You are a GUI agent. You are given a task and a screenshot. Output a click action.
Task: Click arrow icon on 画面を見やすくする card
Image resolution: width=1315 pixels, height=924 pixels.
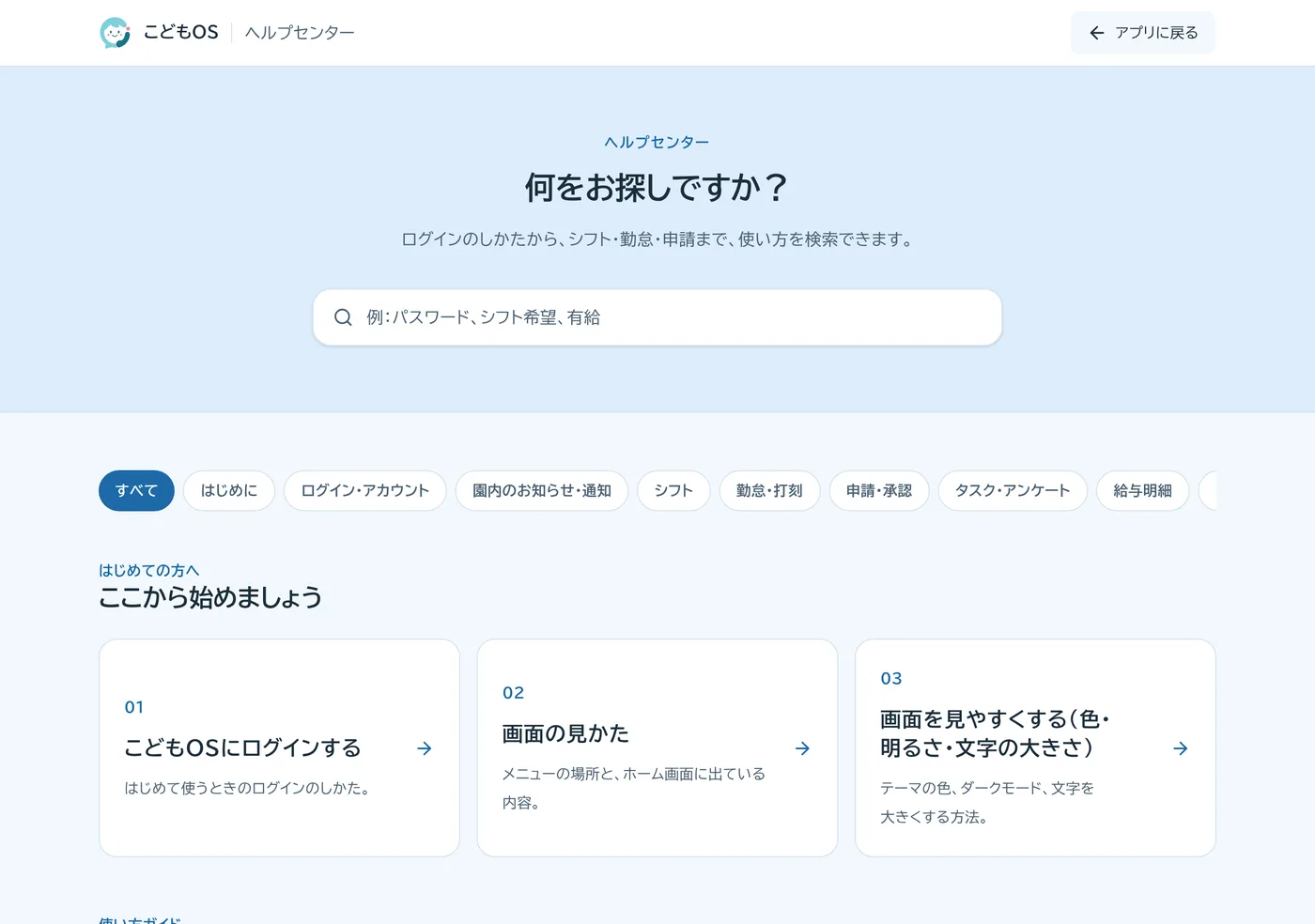coord(1181,748)
